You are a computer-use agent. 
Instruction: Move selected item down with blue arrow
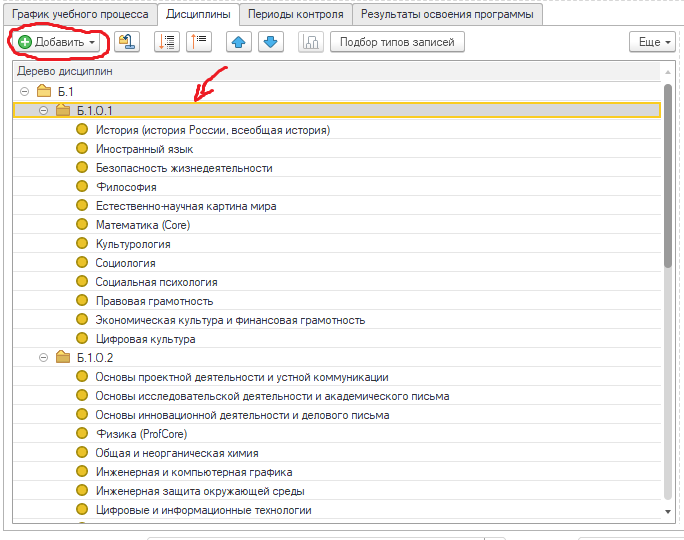click(x=271, y=42)
